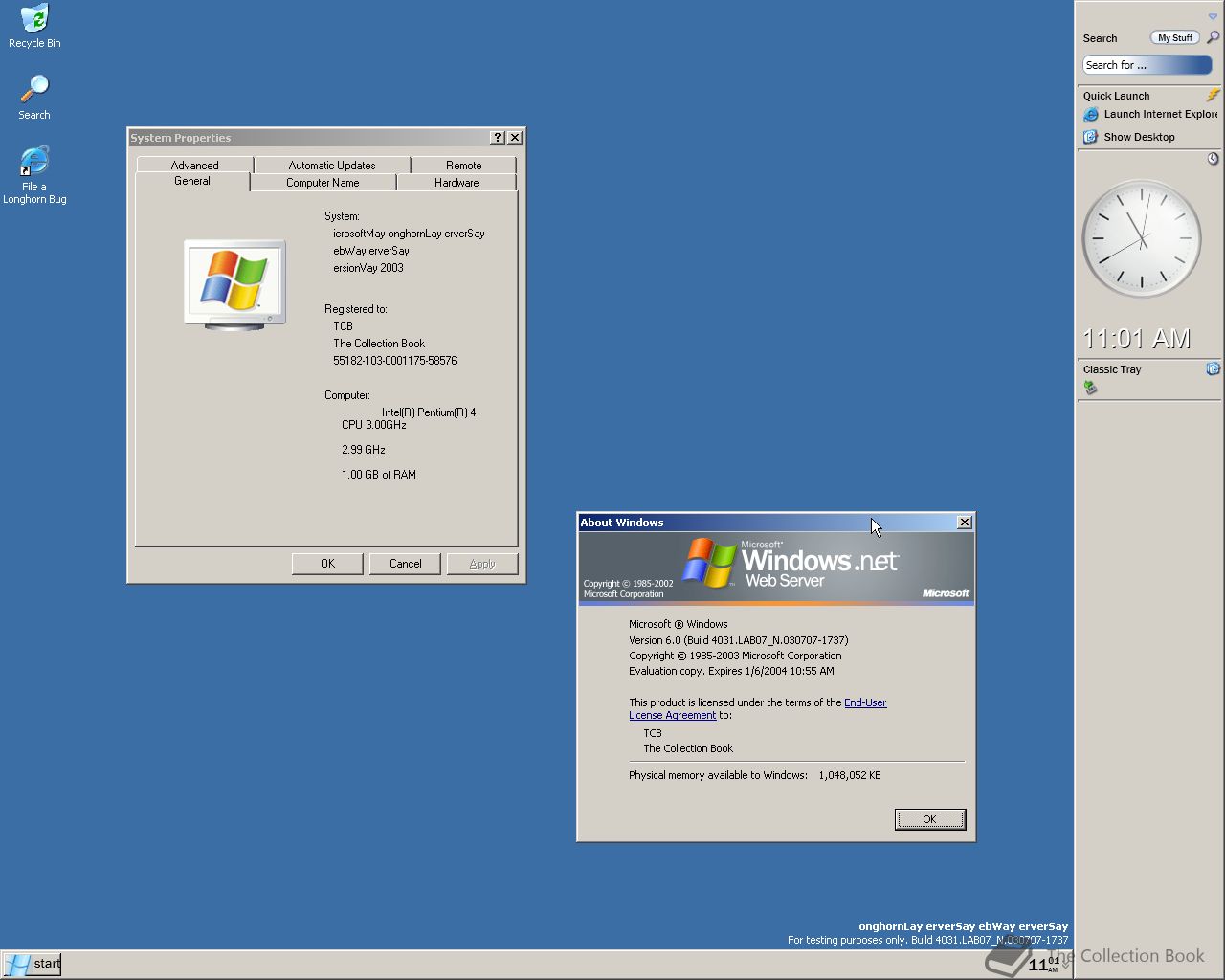The width and height of the screenshot is (1225, 980).
Task: Close the About Windows dialog
Action: pos(965,523)
